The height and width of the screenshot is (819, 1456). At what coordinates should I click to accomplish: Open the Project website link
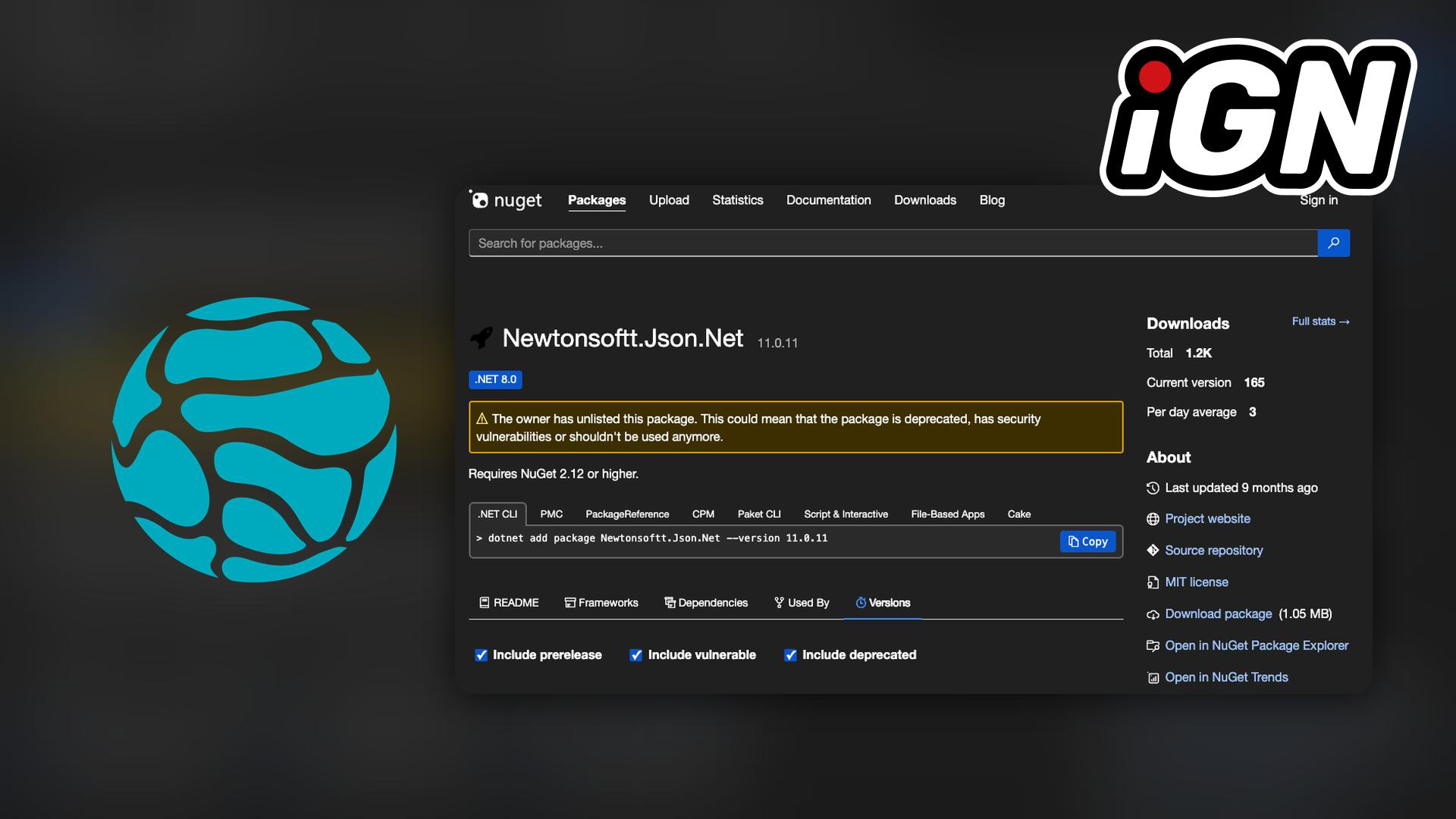click(1207, 519)
